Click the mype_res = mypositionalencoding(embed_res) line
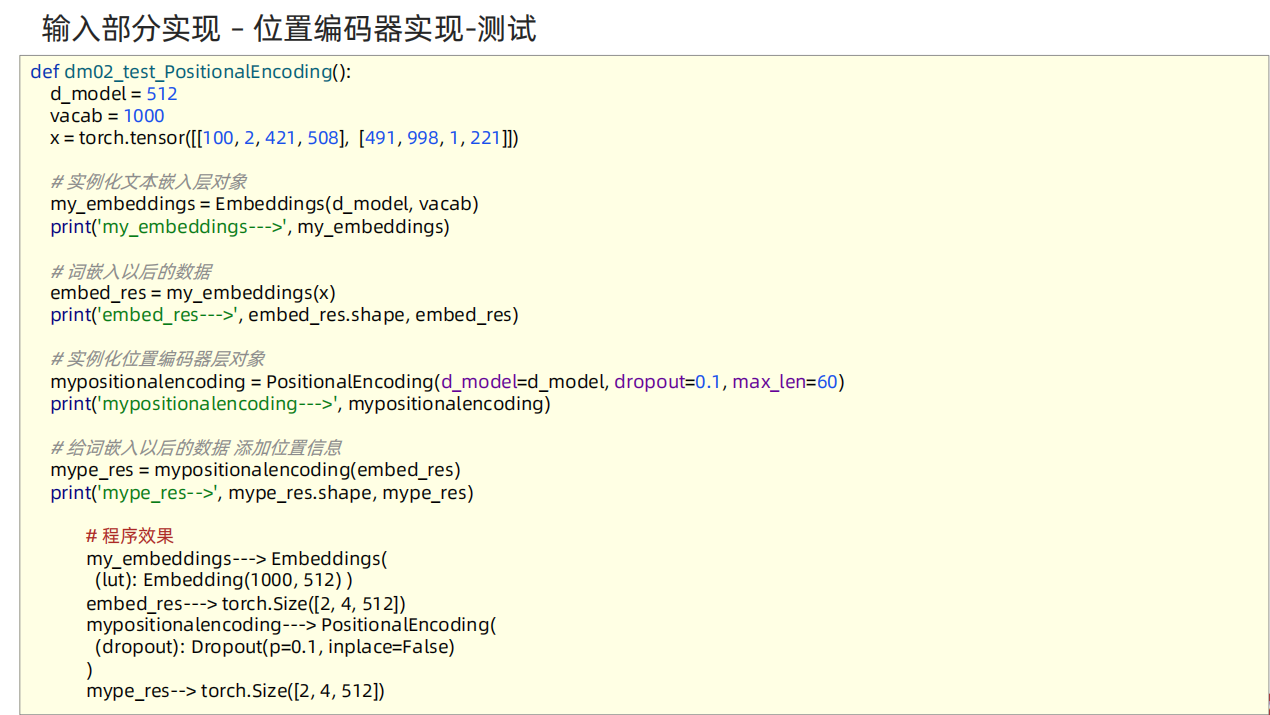Viewport: 1270px width, 715px height. pos(255,470)
